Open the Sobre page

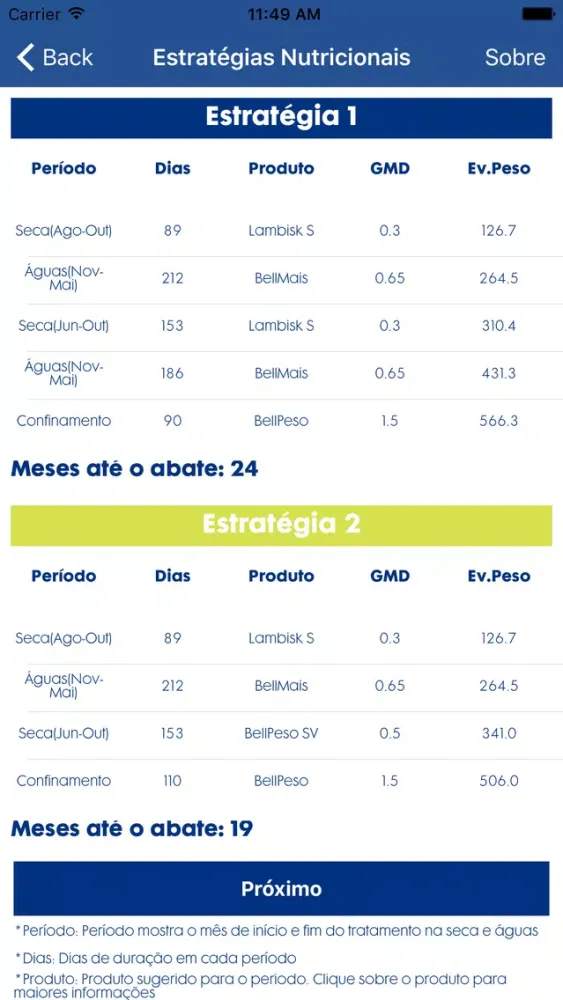coord(515,57)
